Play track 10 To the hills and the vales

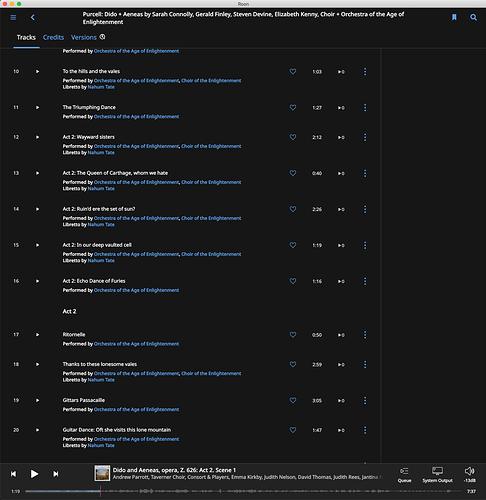(x=37, y=71)
